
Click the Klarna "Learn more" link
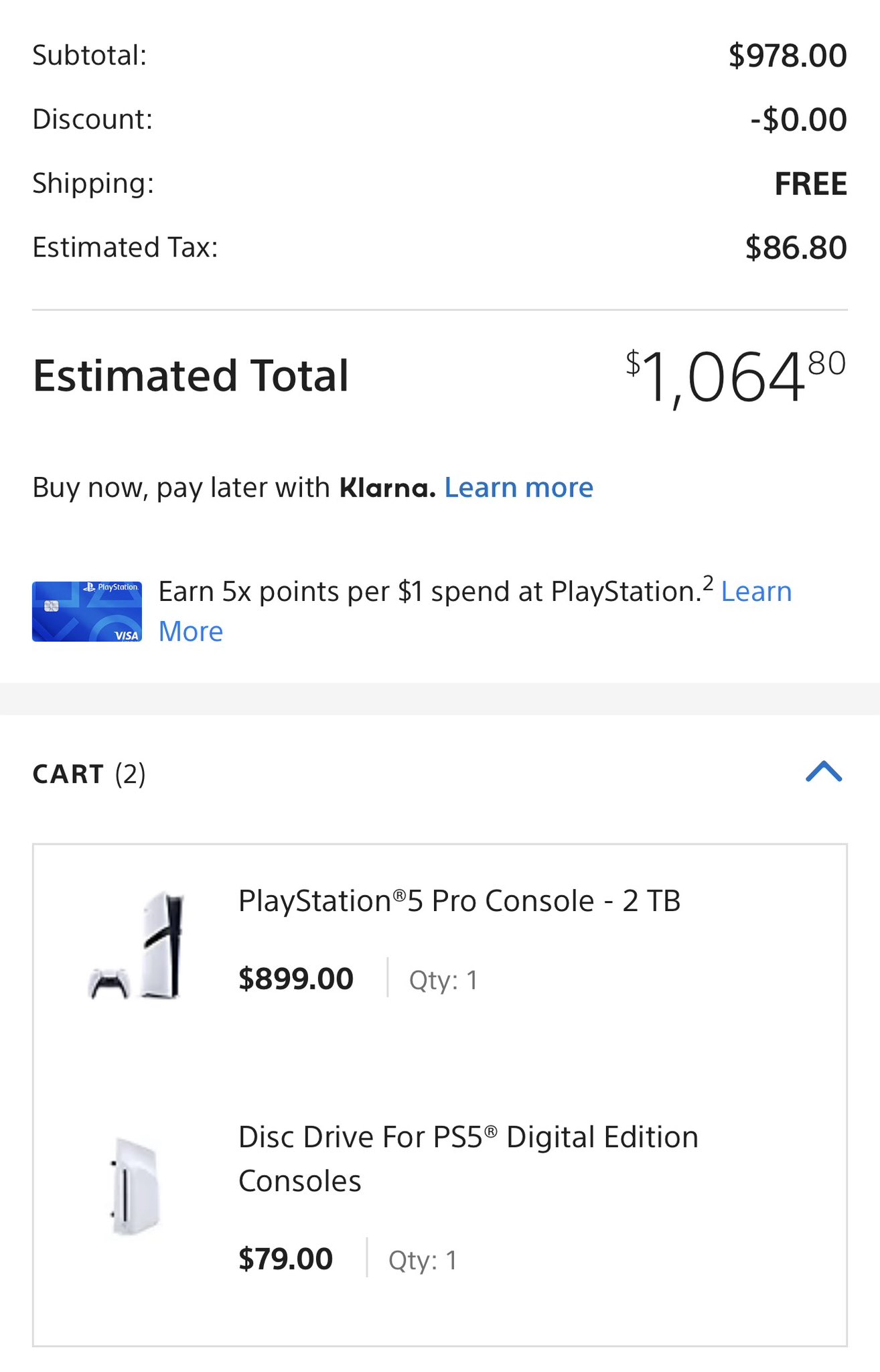coord(518,488)
